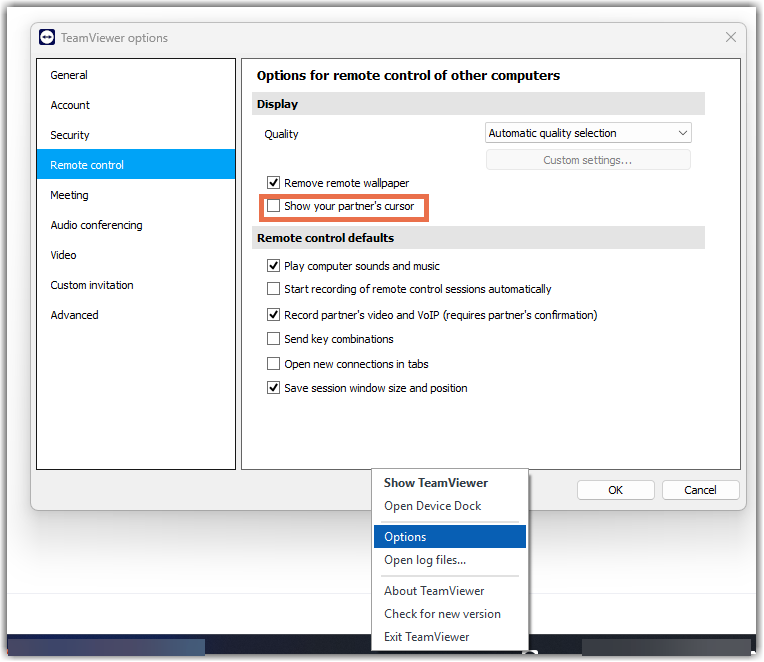Uncheck Remove remote wallpaper
This screenshot has height=662, width=764.
click(273, 183)
